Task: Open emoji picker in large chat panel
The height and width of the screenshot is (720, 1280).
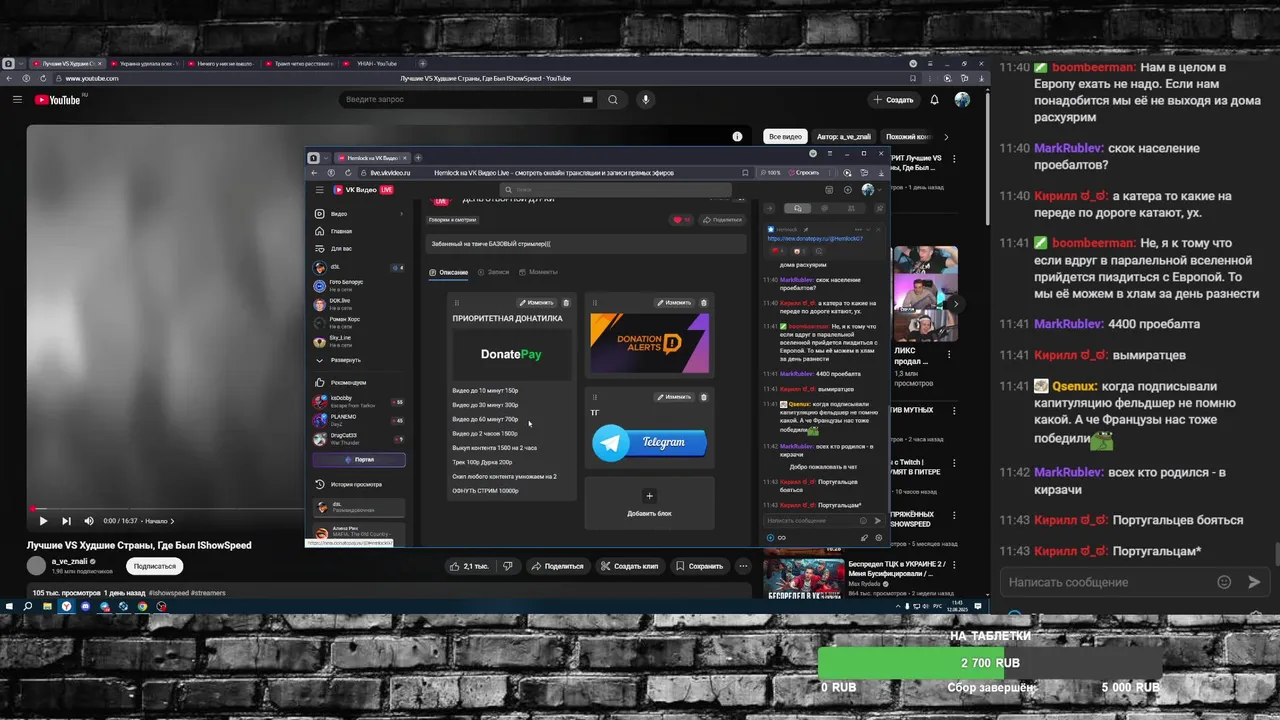Action: point(1224,582)
